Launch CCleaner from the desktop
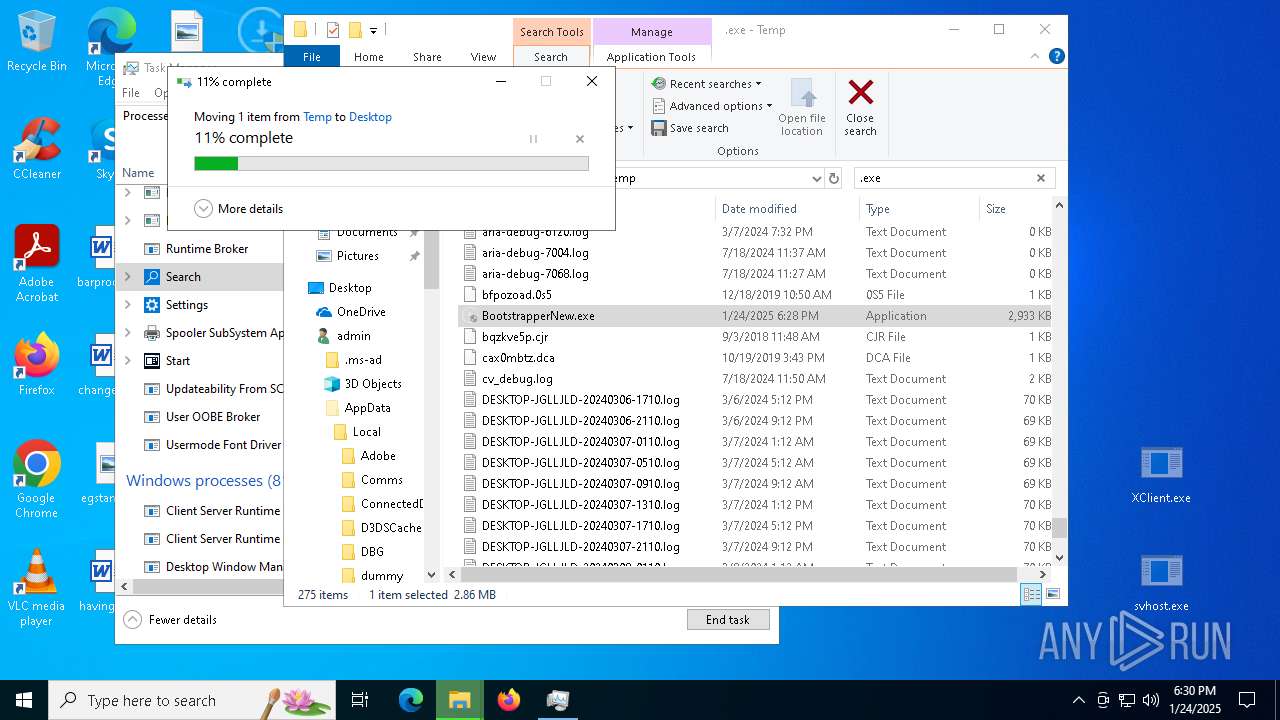This screenshot has height=720, width=1280. [36, 150]
